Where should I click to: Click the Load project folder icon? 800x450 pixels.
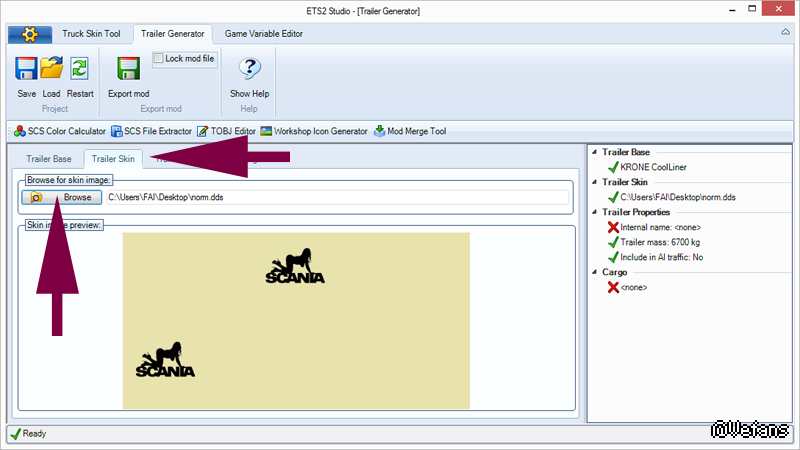(x=52, y=68)
